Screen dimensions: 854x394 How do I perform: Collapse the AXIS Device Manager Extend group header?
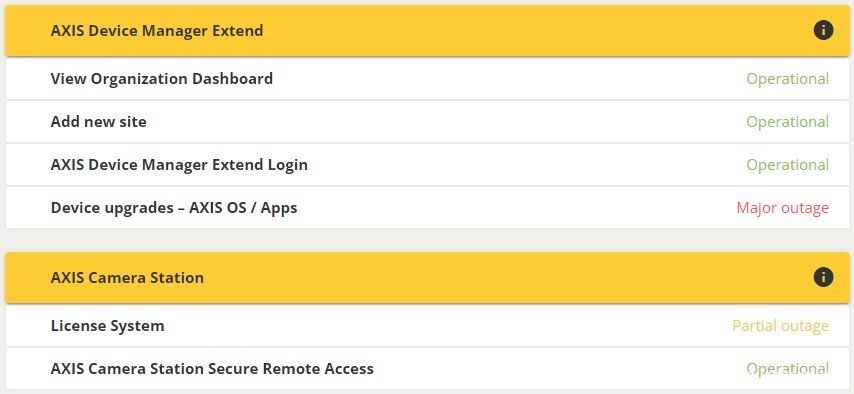click(427, 31)
